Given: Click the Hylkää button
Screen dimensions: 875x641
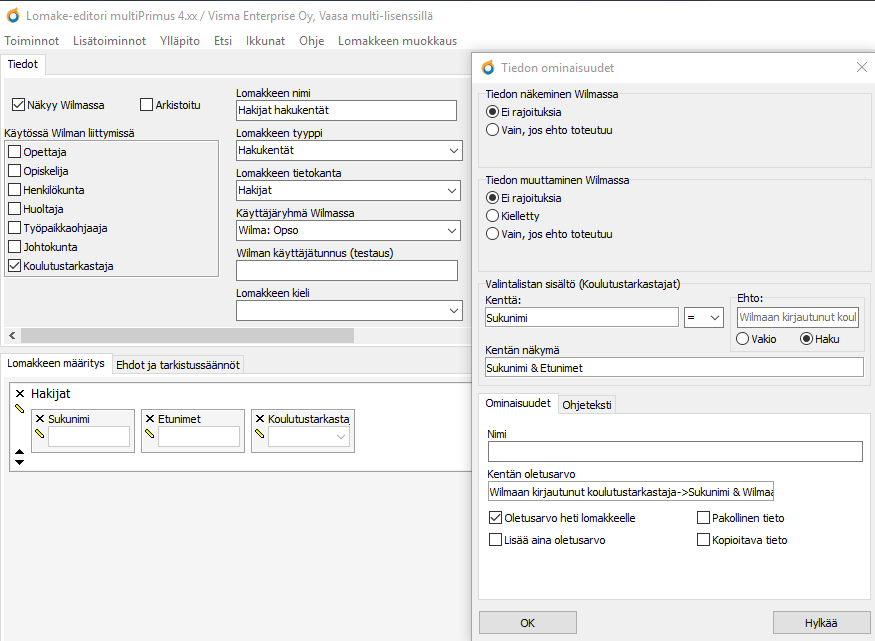Looking at the screenshot, I should [x=820, y=622].
